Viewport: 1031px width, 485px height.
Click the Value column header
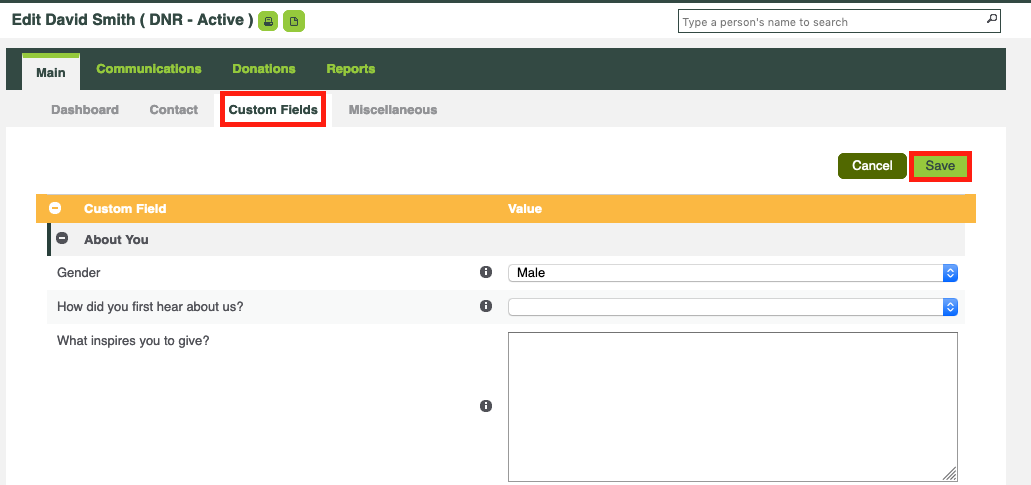click(525, 208)
